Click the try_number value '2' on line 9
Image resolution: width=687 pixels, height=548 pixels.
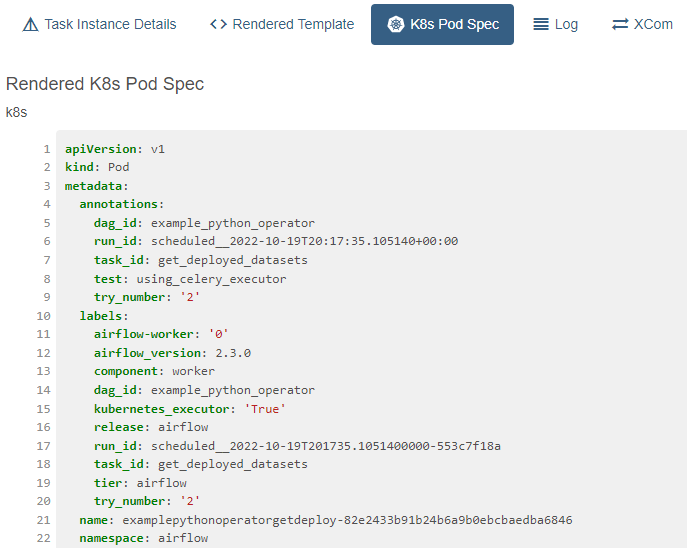[x=190, y=297]
